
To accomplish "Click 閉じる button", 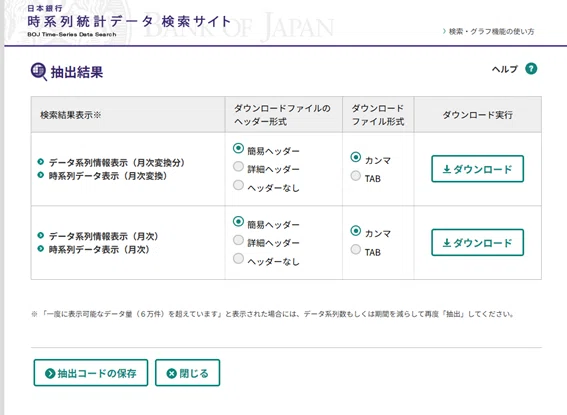I will 187,373.
